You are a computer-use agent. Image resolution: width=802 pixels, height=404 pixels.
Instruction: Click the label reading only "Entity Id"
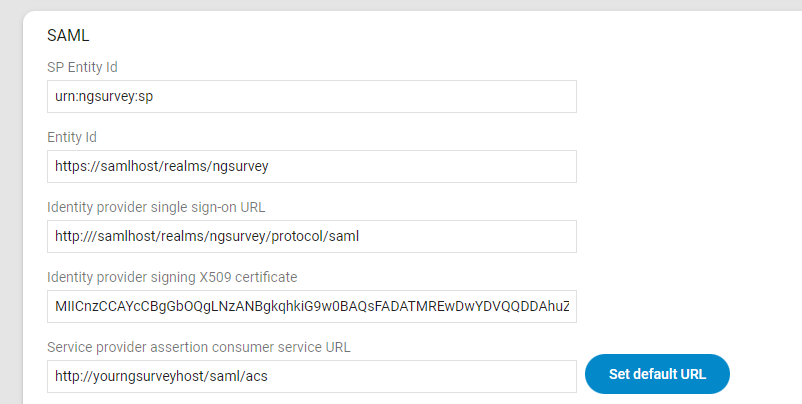(71, 137)
